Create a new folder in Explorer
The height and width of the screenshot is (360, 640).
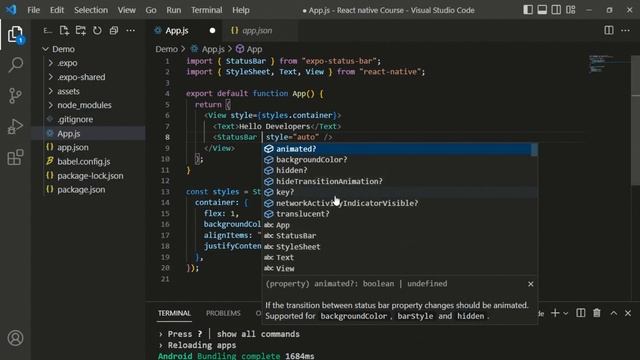click(81, 31)
